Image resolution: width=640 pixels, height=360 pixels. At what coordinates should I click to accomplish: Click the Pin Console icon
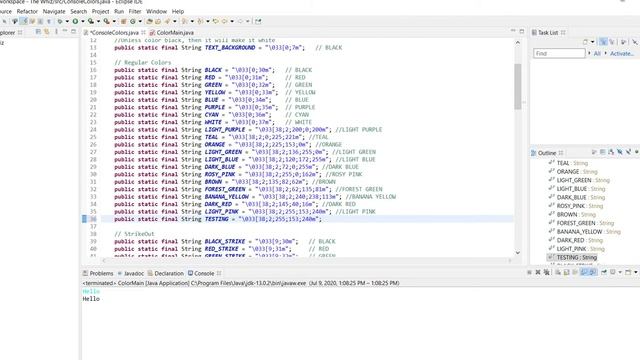click(604, 272)
